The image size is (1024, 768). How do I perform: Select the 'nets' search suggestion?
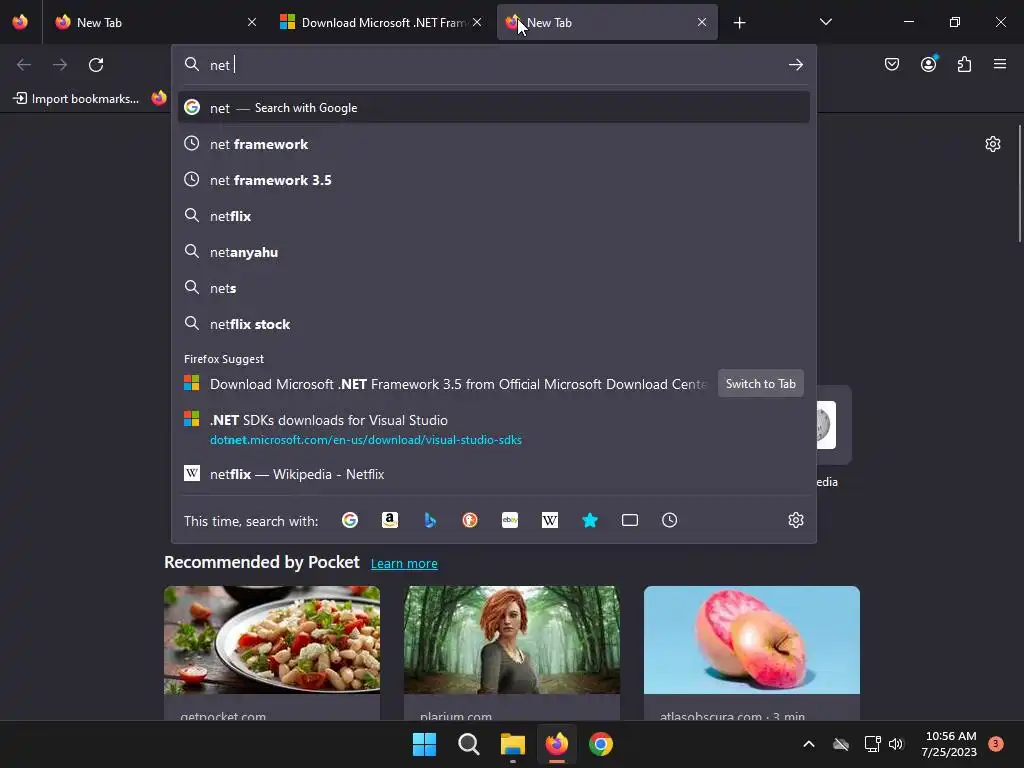(x=494, y=288)
